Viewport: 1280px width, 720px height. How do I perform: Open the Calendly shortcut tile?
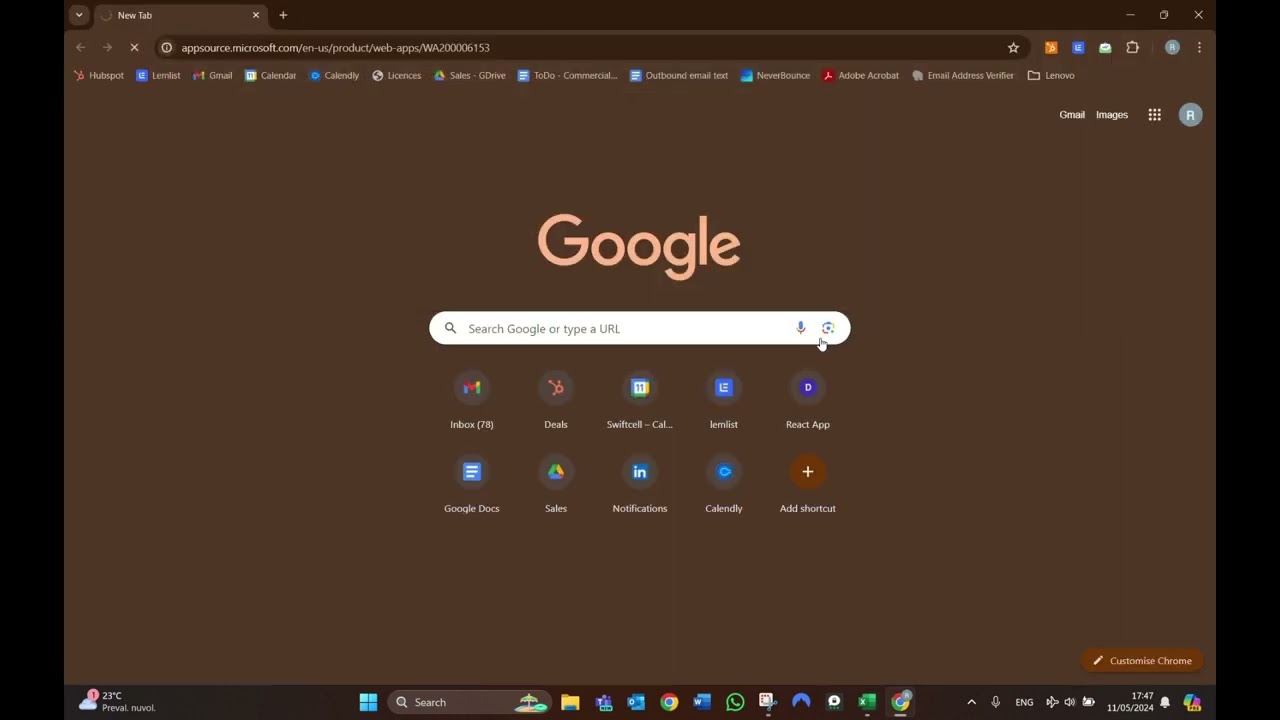click(724, 486)
